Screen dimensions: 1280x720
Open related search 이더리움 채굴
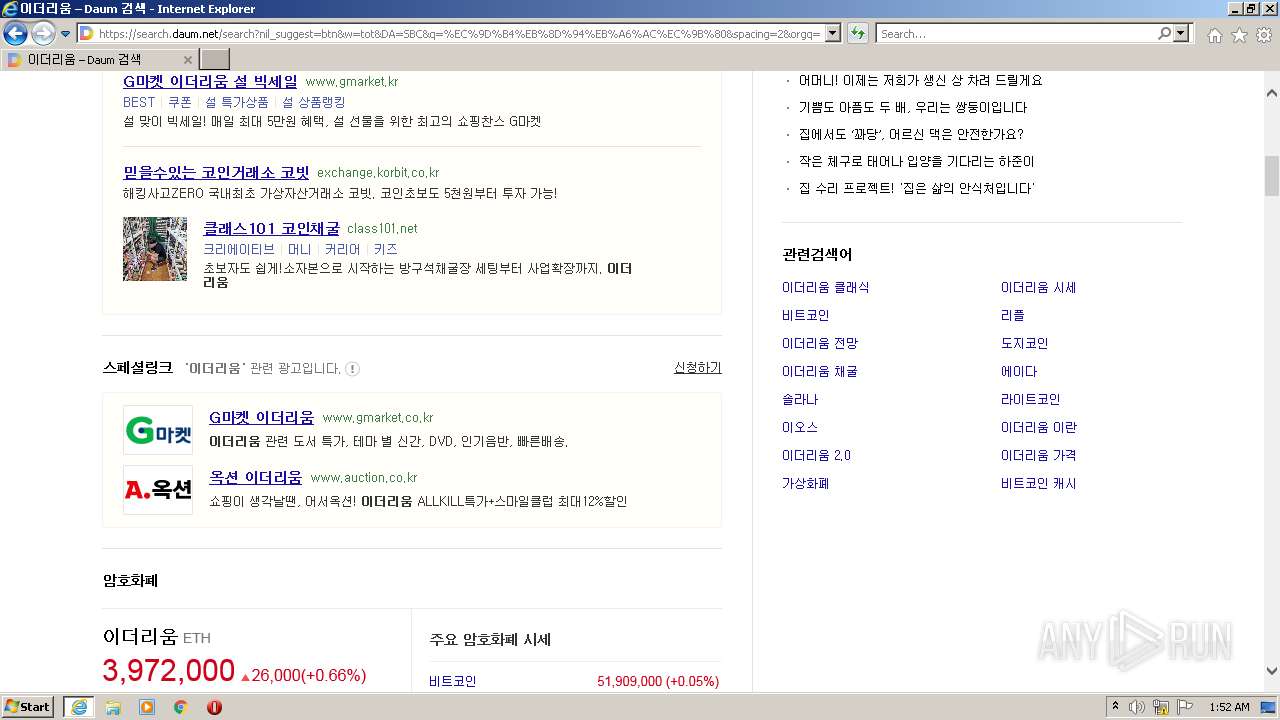pyautogui.click(x=820, y=371)
